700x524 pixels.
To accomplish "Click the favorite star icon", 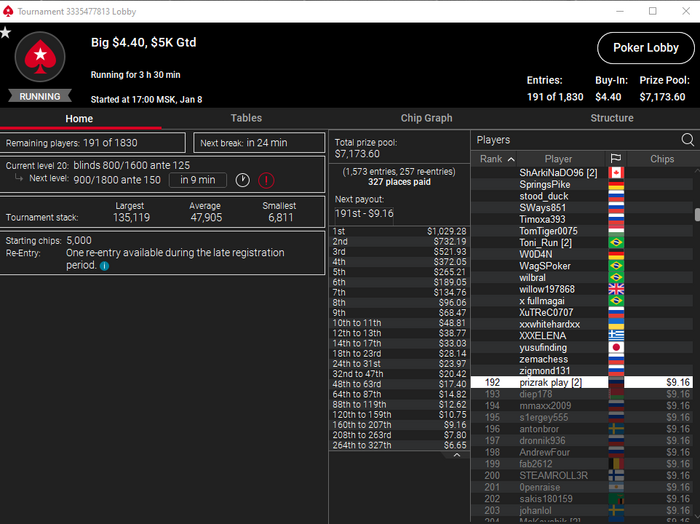I will point(5,33).
